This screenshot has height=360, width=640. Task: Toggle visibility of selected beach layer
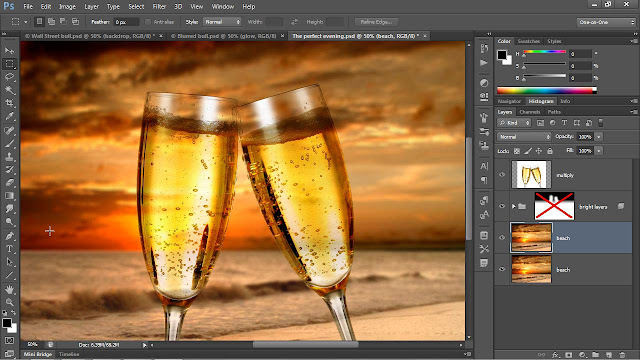502,238
